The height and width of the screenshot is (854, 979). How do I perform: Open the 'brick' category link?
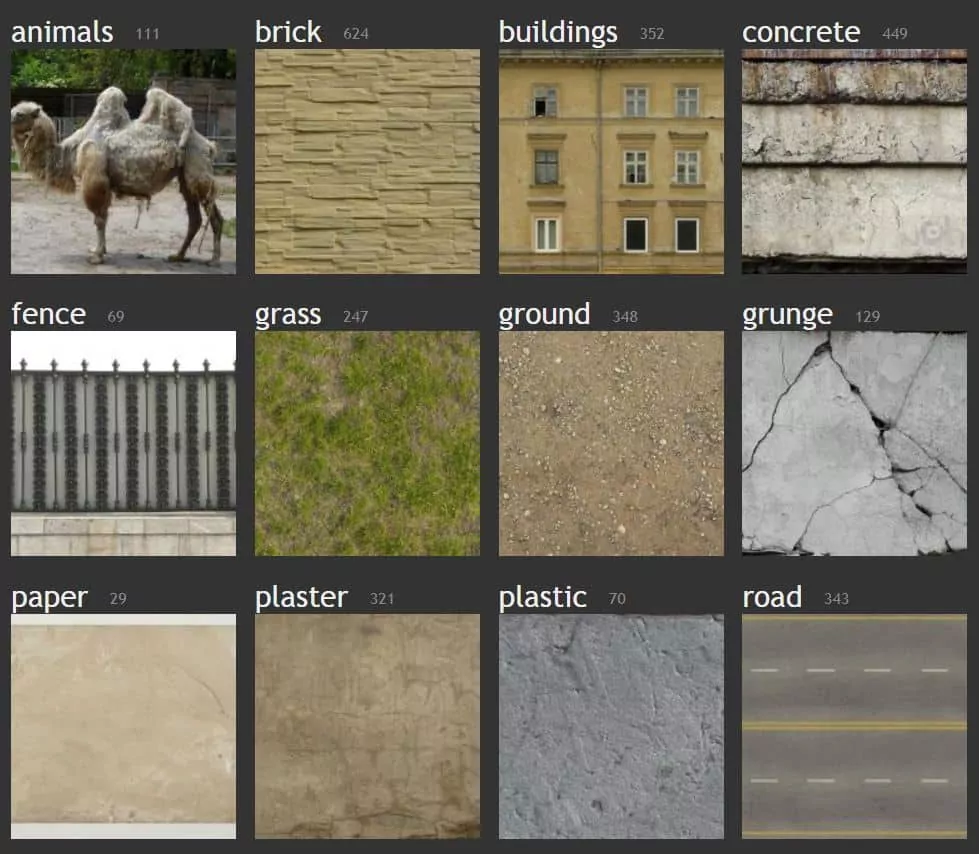pyautogui.click(x=289, y=33)
